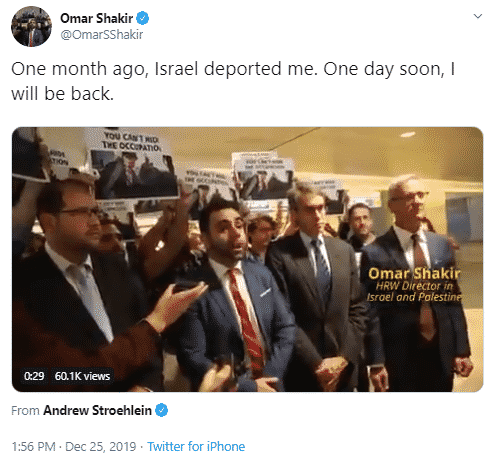
Task: Click the HRW Director caption line in the video
Action: click(x=414, y=286)
